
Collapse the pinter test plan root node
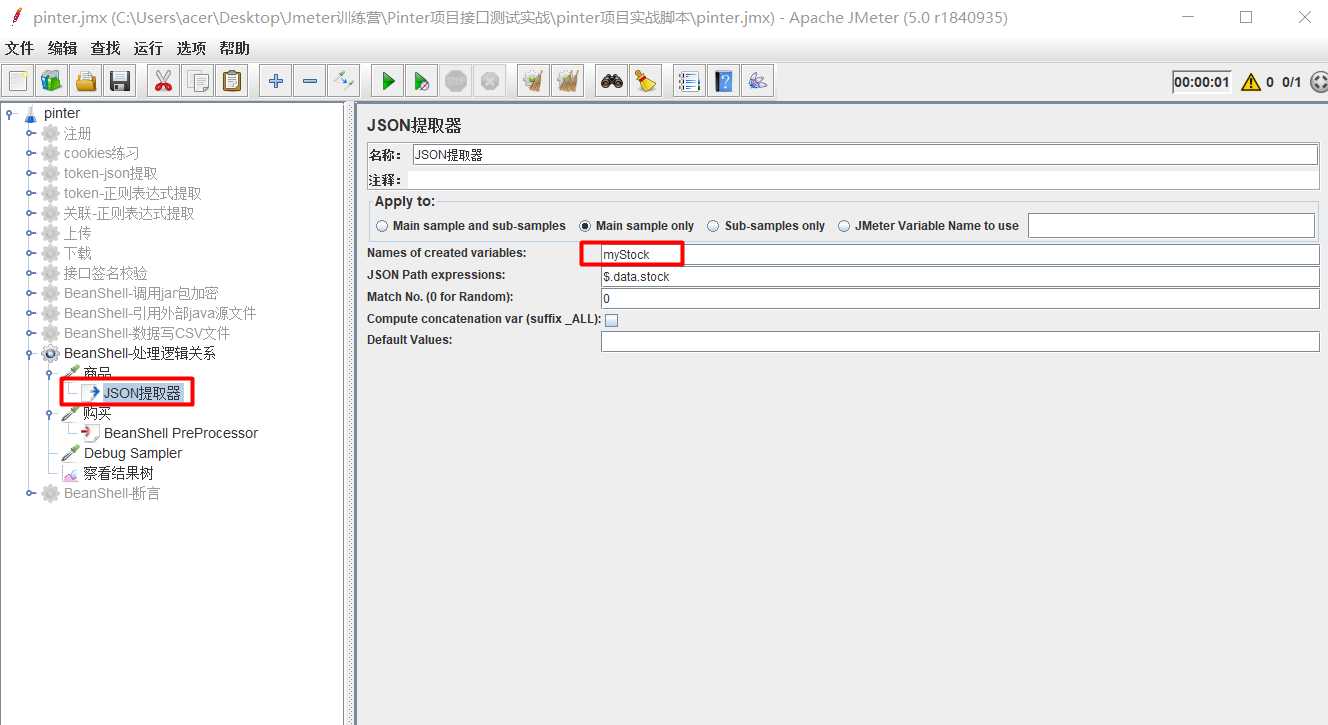[9, 114]
